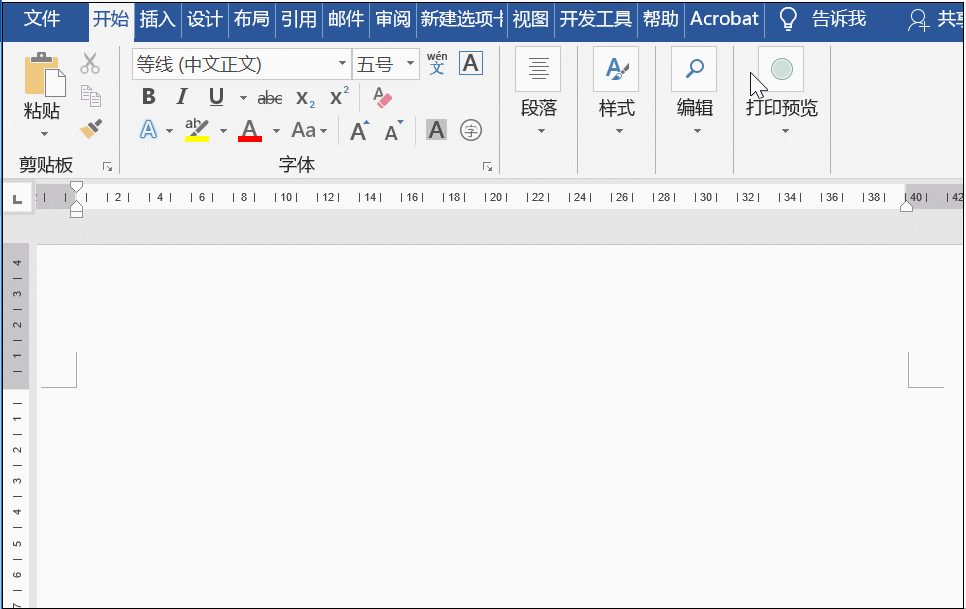Click the left indent marker on ruler

coord(76,214)
